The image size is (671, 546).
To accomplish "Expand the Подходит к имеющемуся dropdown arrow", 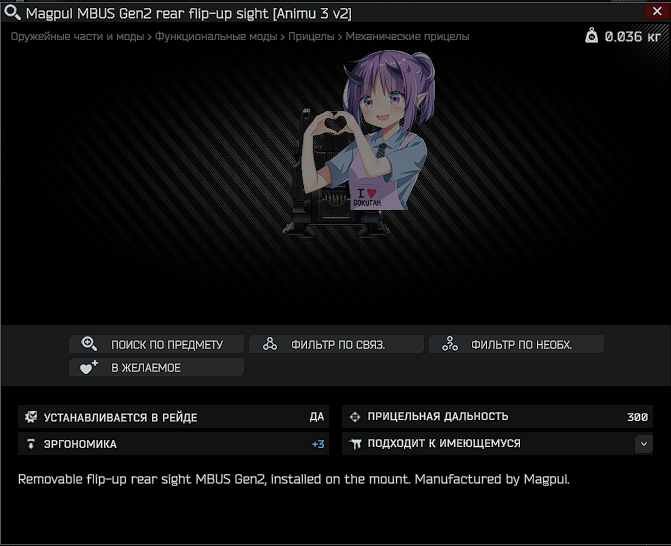I will point(644,444).
